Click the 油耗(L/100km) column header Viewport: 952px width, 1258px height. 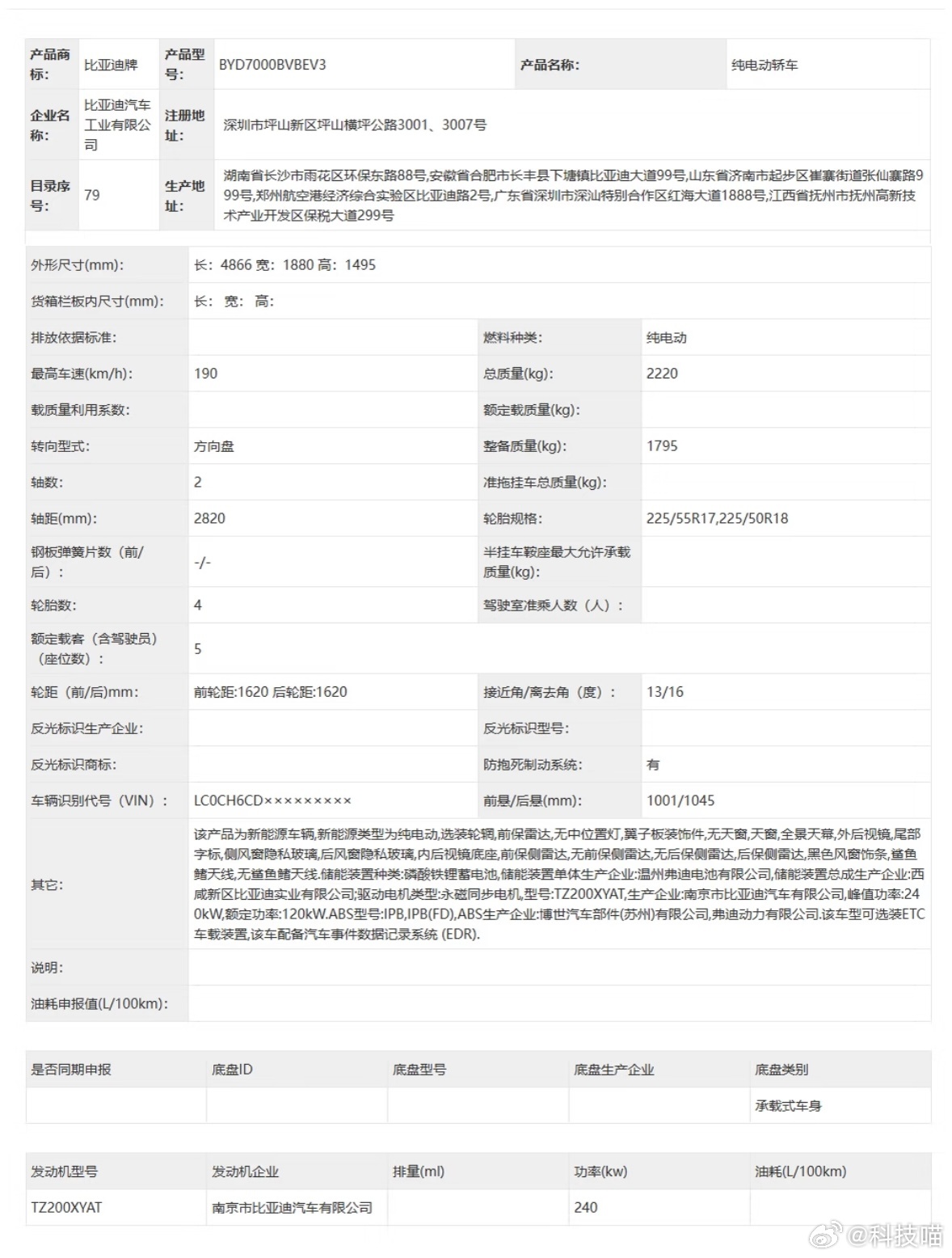click(x=801, y=1171)
